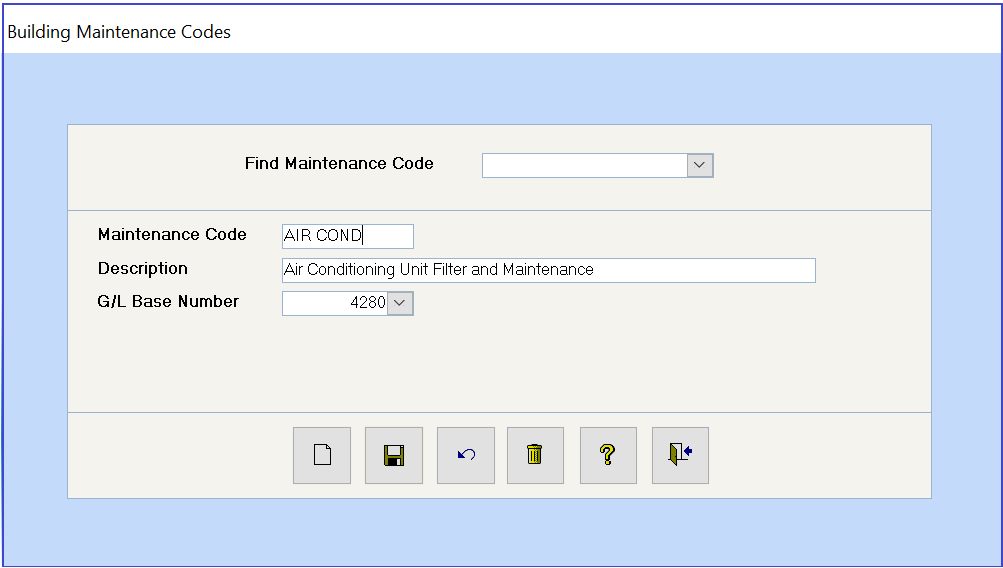
Task: Save the record with floppy disk icon
Action: 394,455
